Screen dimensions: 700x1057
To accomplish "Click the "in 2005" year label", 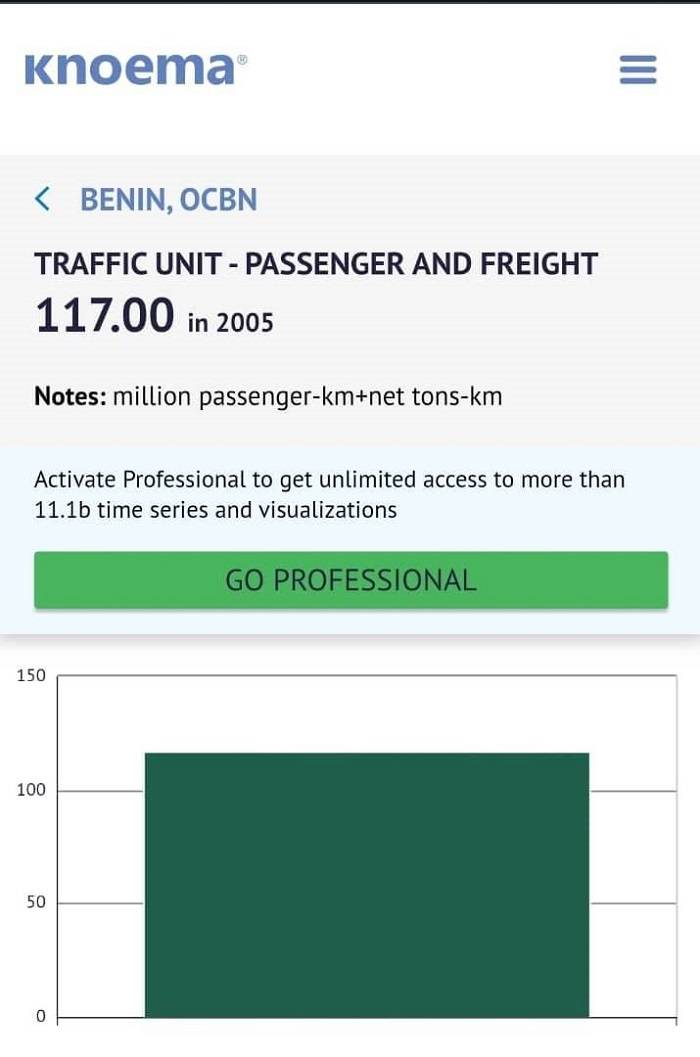I will (230, 322).
